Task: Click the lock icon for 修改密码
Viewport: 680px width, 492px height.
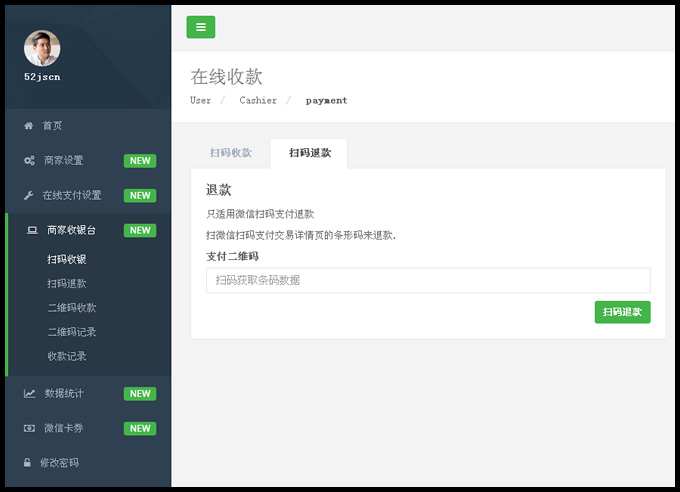Action: [27, 462]
